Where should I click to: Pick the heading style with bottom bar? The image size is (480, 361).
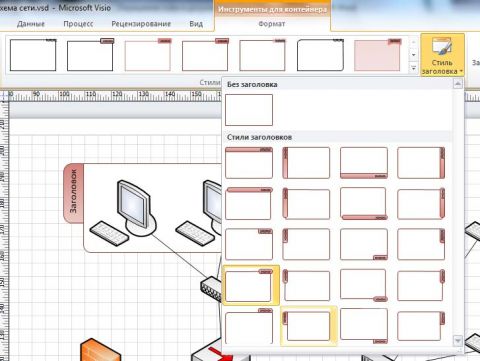tap(364, 163)
